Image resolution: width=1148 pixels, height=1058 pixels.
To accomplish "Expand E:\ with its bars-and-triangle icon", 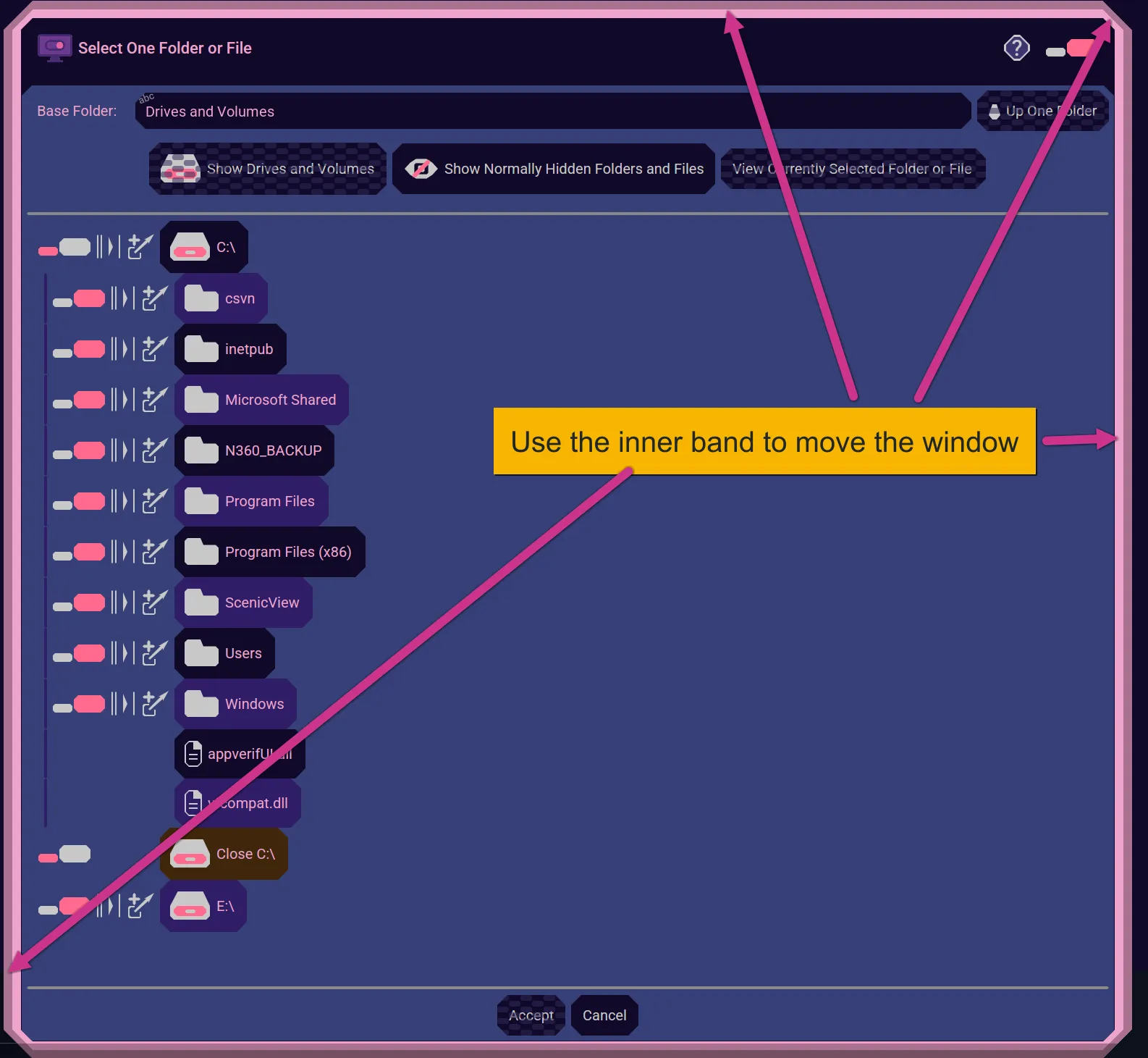I will coord(109,906).
